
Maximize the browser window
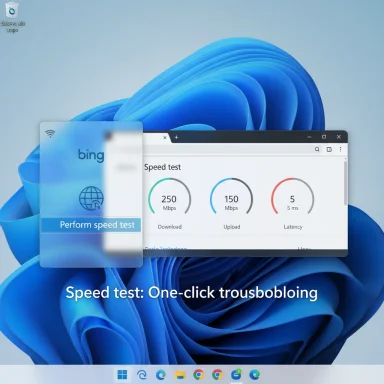324,137
